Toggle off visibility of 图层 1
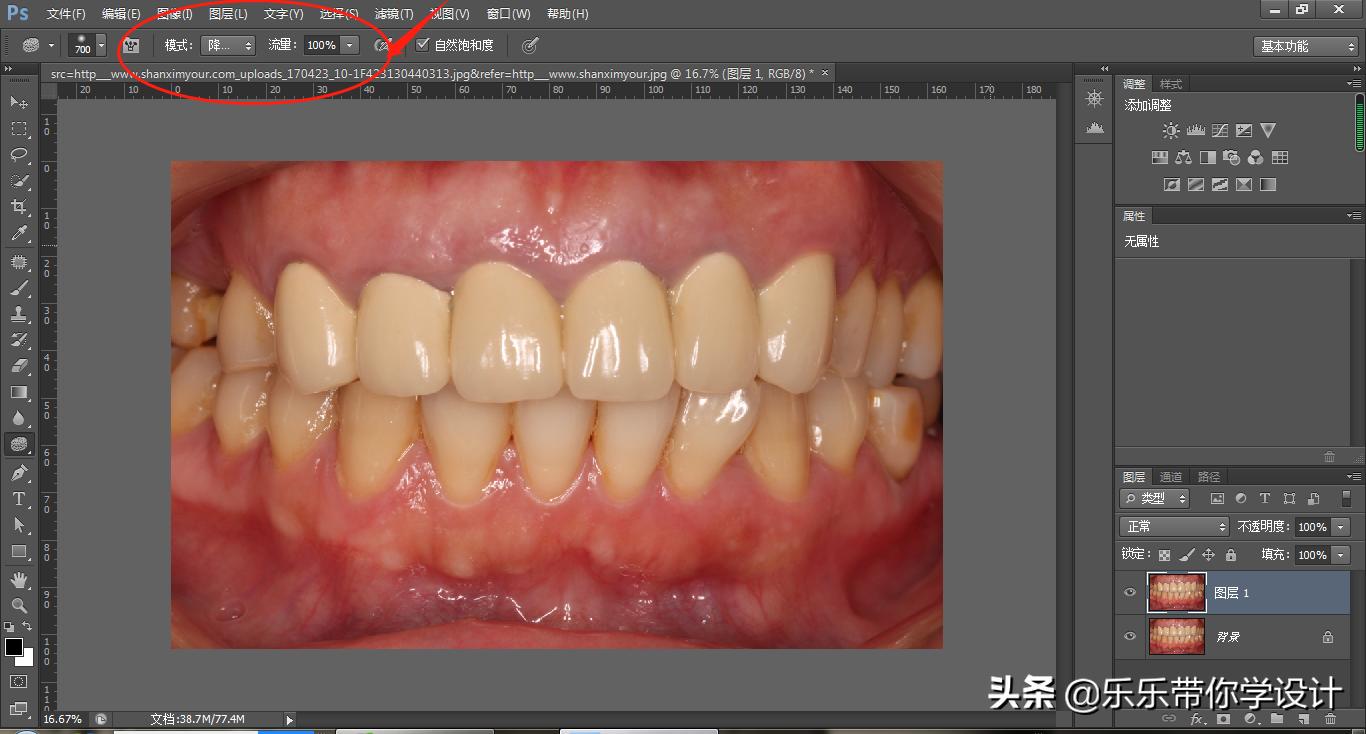The width and height of the screenshot is (1366, 734). (x=1130, y=592)
